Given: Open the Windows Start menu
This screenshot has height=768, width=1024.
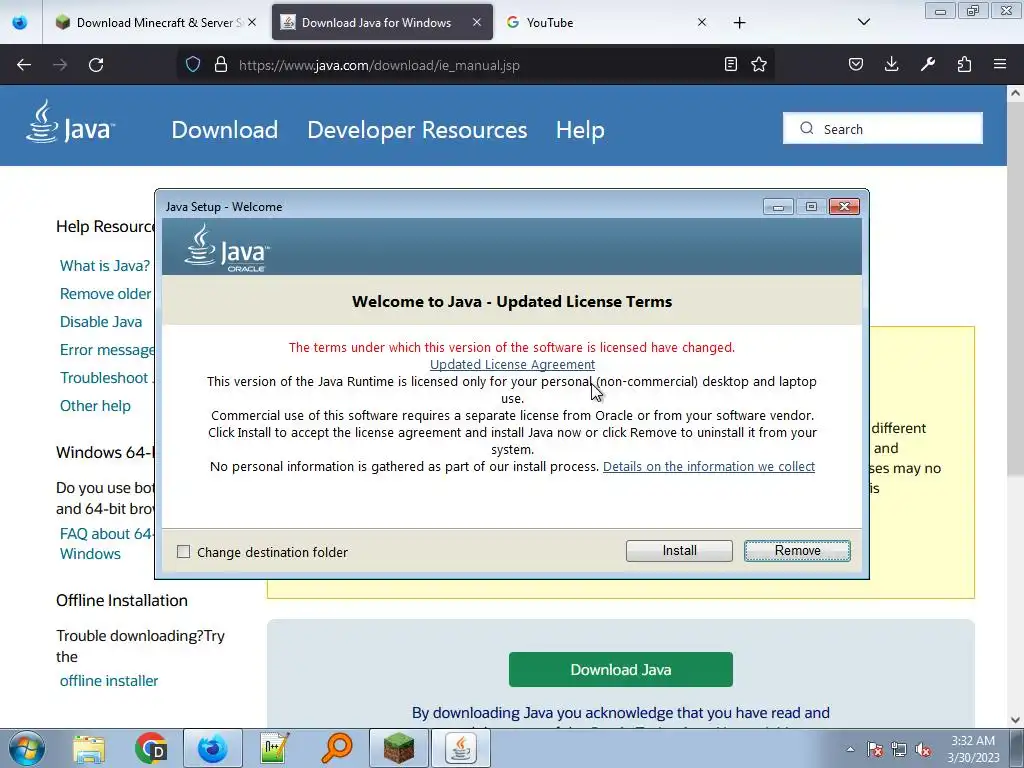Looking at the screenshot, I should (x=27, y=748).
